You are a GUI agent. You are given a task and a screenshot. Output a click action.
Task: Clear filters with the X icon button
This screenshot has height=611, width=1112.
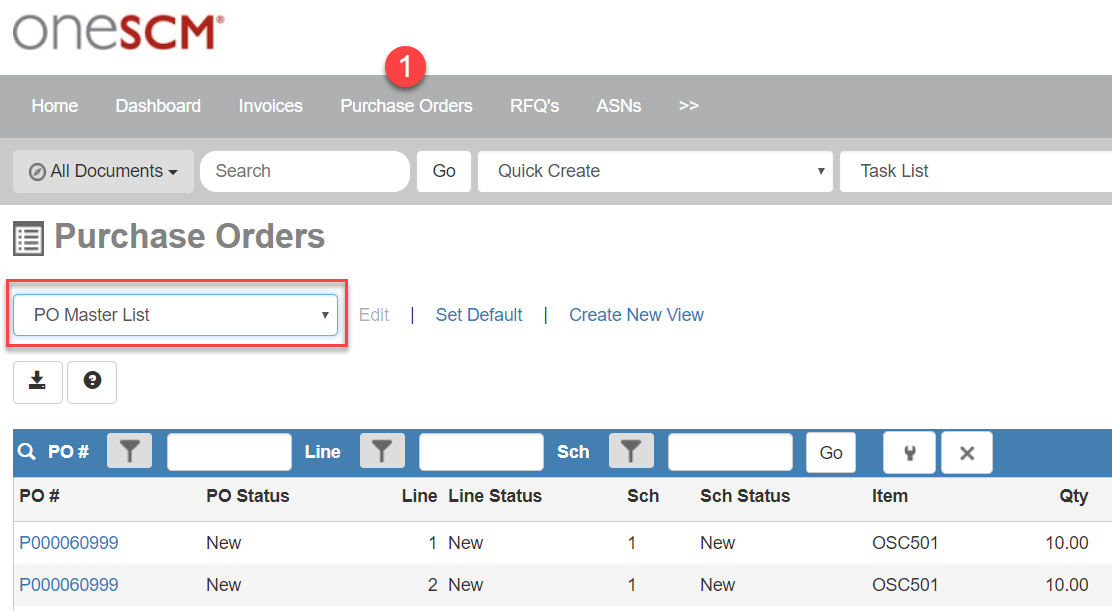[967, 453]
